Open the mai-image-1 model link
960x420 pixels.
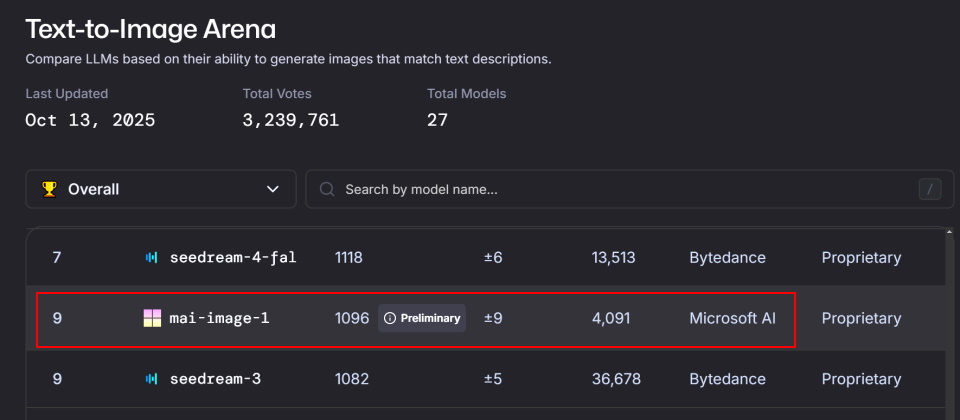point(219,319)
